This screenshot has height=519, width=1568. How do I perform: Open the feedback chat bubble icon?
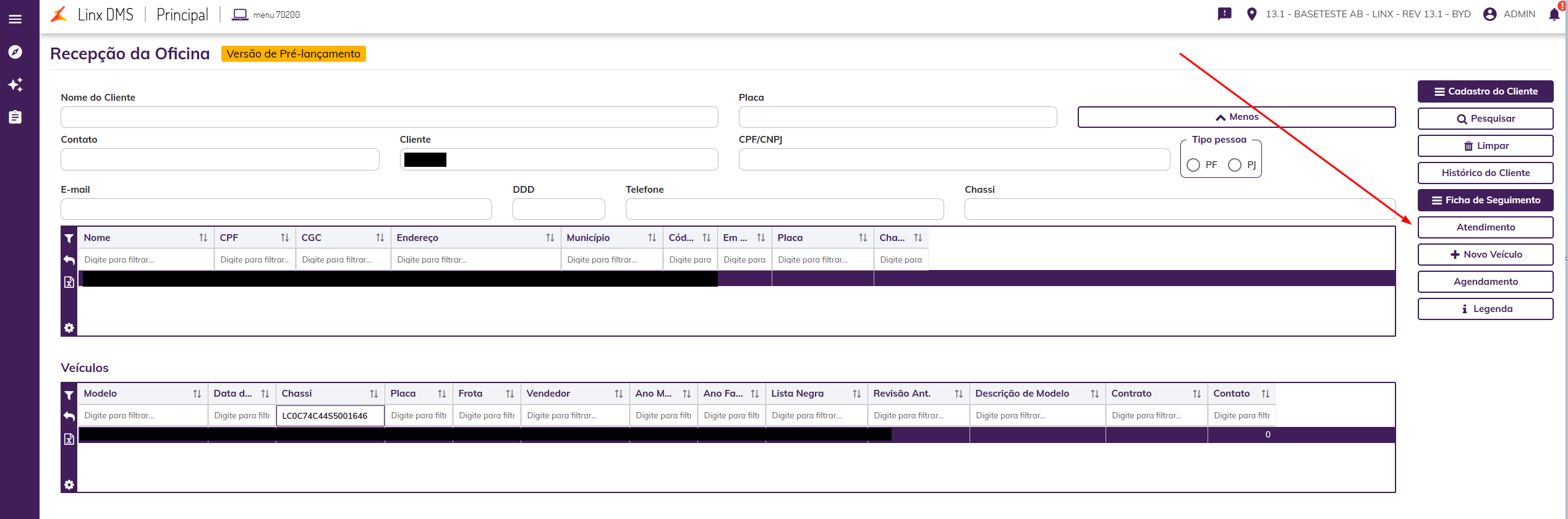pyautogui.click(x=1224, y=14)
